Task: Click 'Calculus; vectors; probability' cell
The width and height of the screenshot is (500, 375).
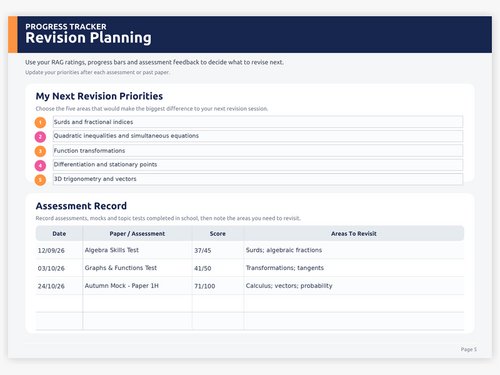Action: [354, 286]
